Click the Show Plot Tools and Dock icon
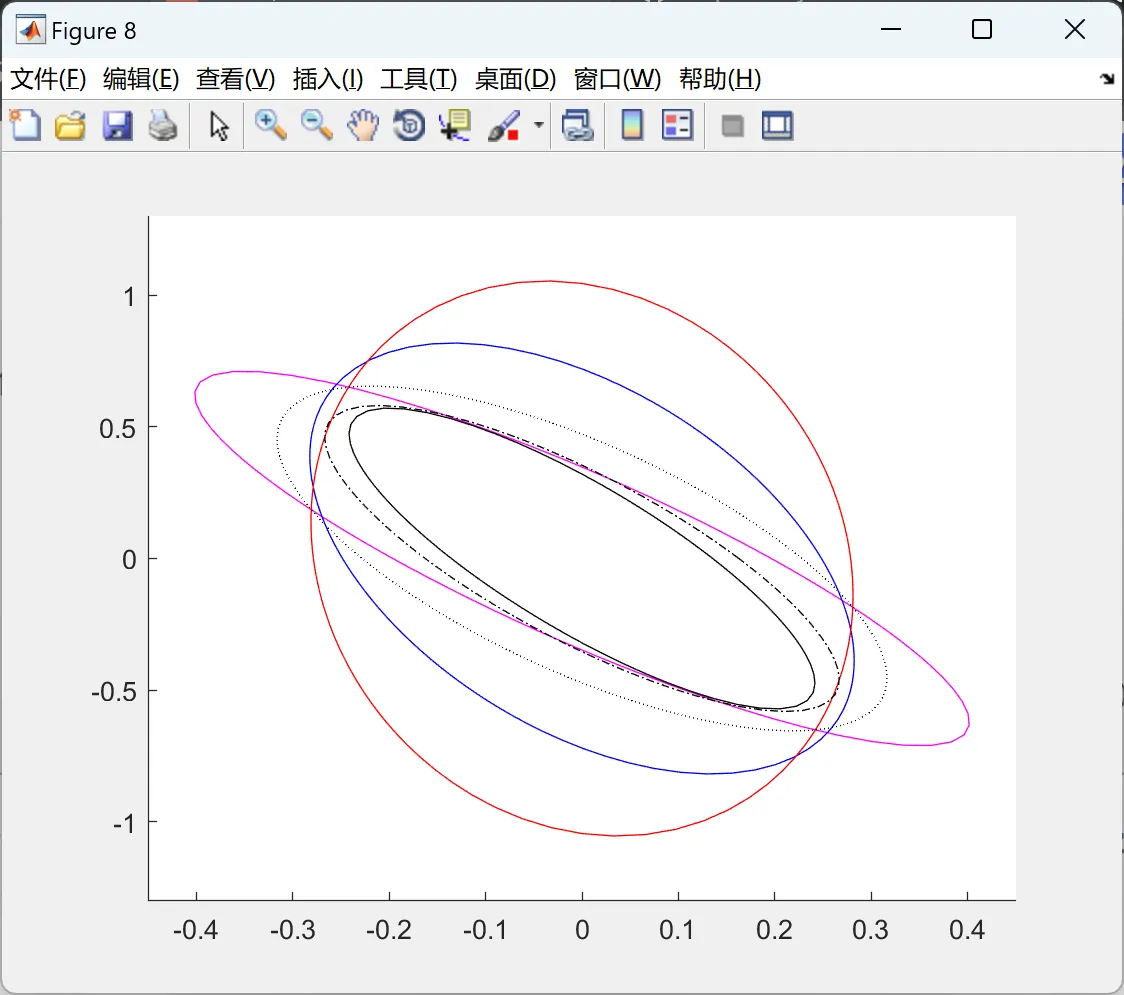This screenshot has width=1124, height=995. 777,125
